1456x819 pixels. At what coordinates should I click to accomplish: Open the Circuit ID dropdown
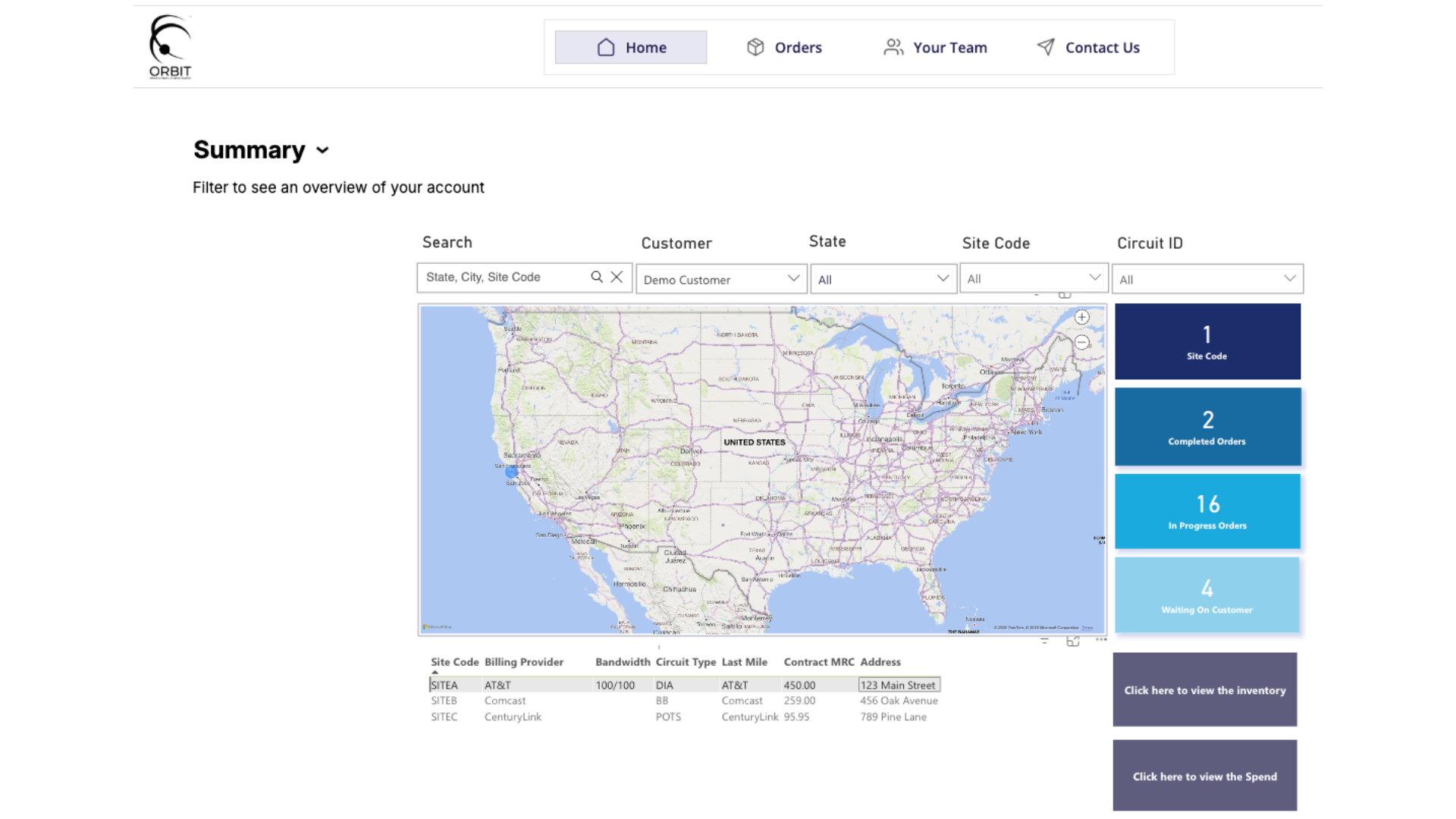click(1207, 279)
